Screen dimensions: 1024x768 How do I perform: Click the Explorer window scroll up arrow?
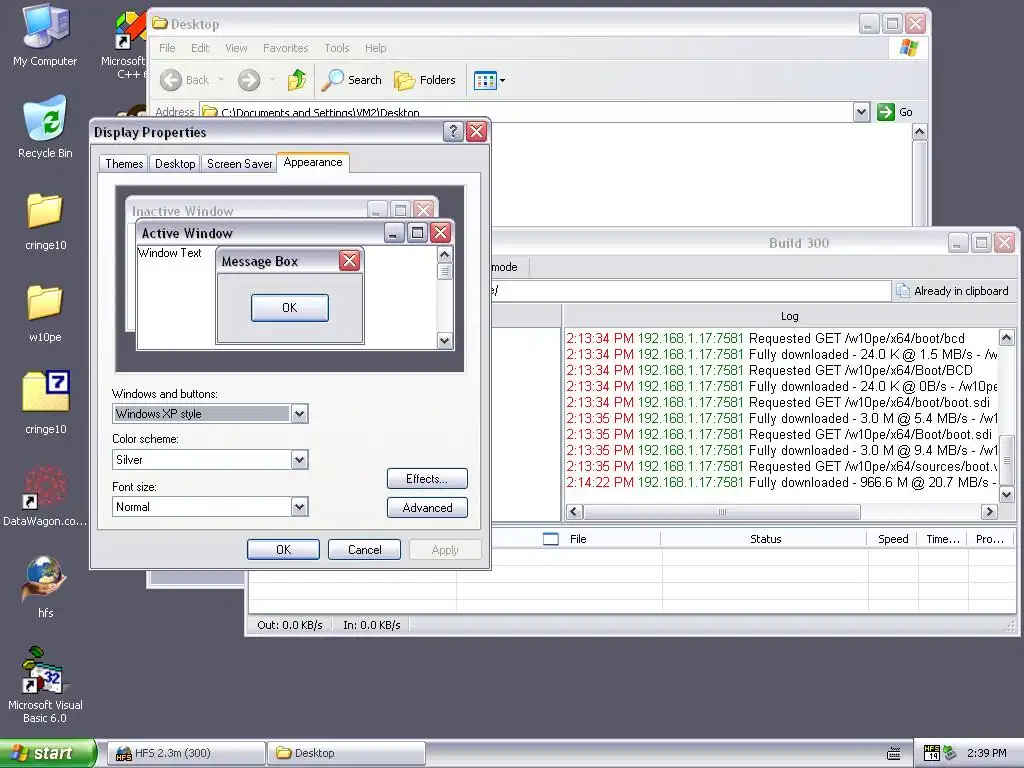(x=920, y=132)
